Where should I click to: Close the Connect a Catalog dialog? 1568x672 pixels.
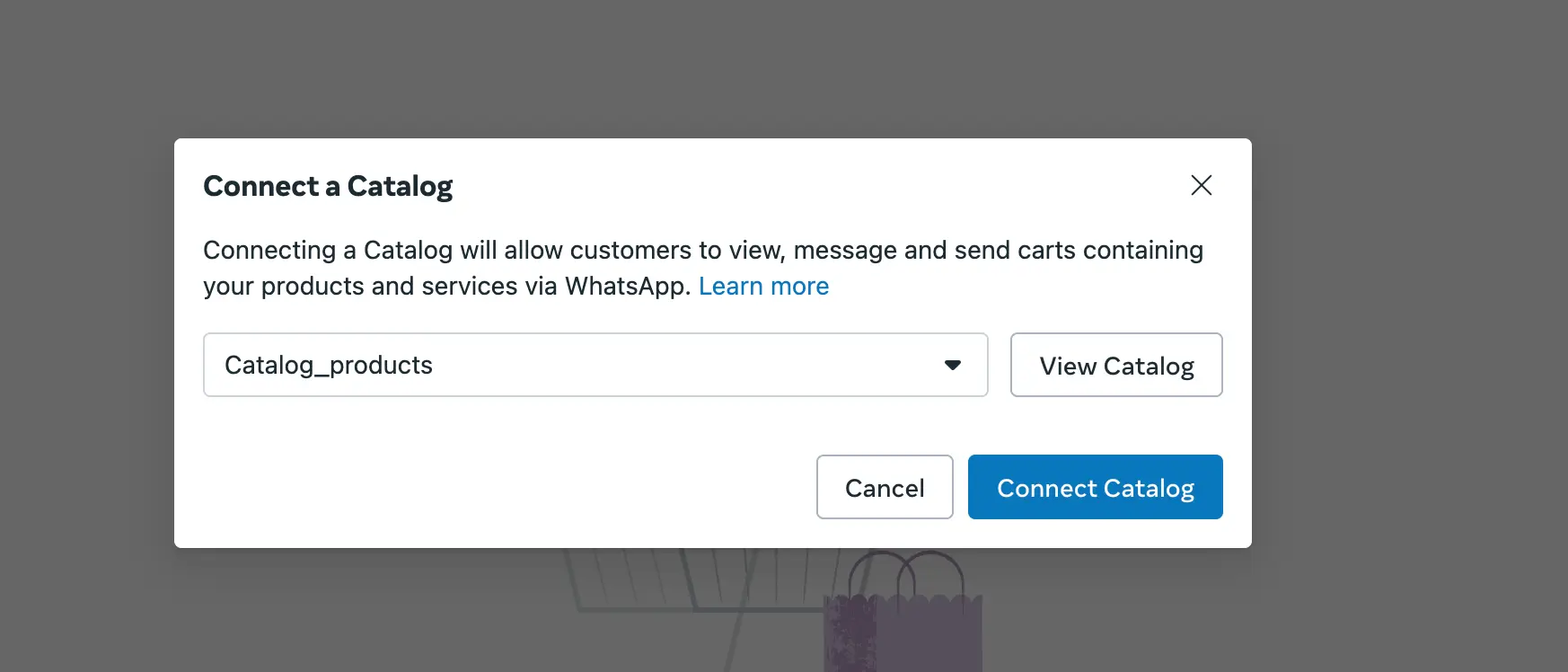point(1201,185)
